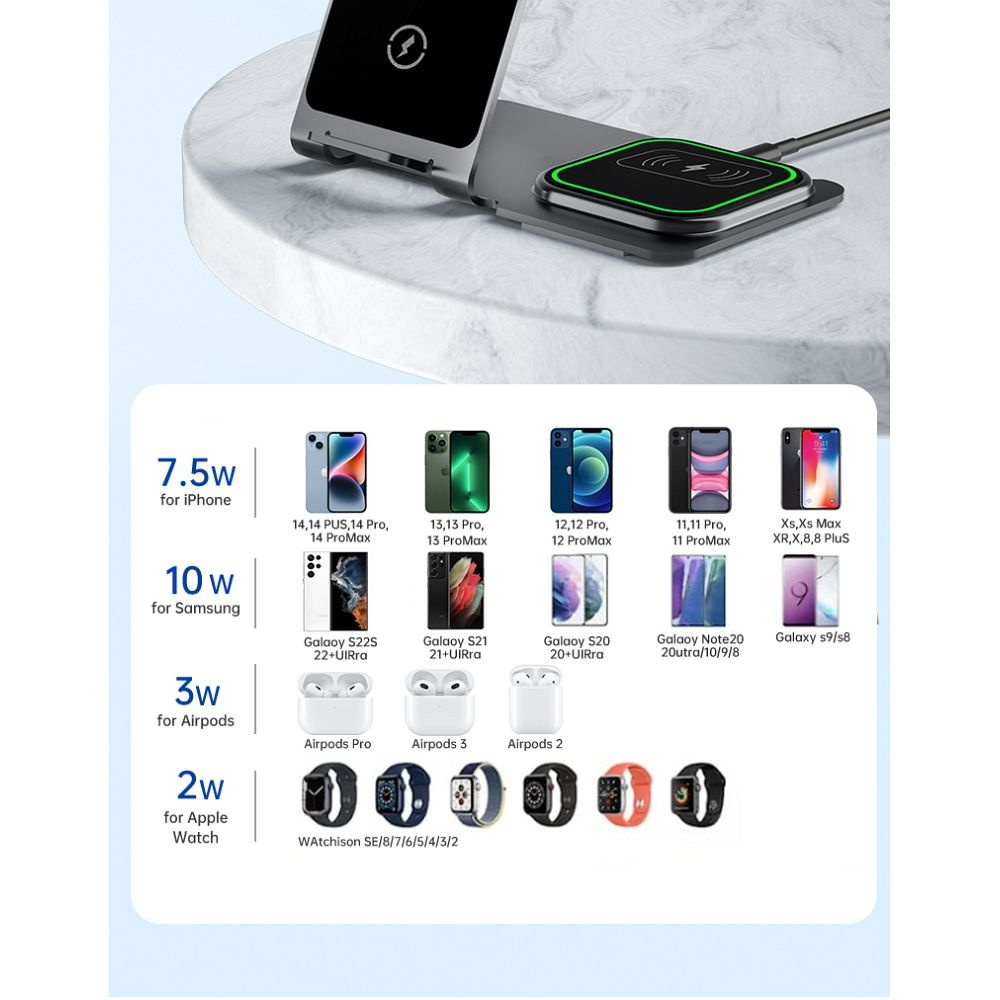
Task: Click the Galaxy Note20 phone image
Action: (x=698, y=591)
